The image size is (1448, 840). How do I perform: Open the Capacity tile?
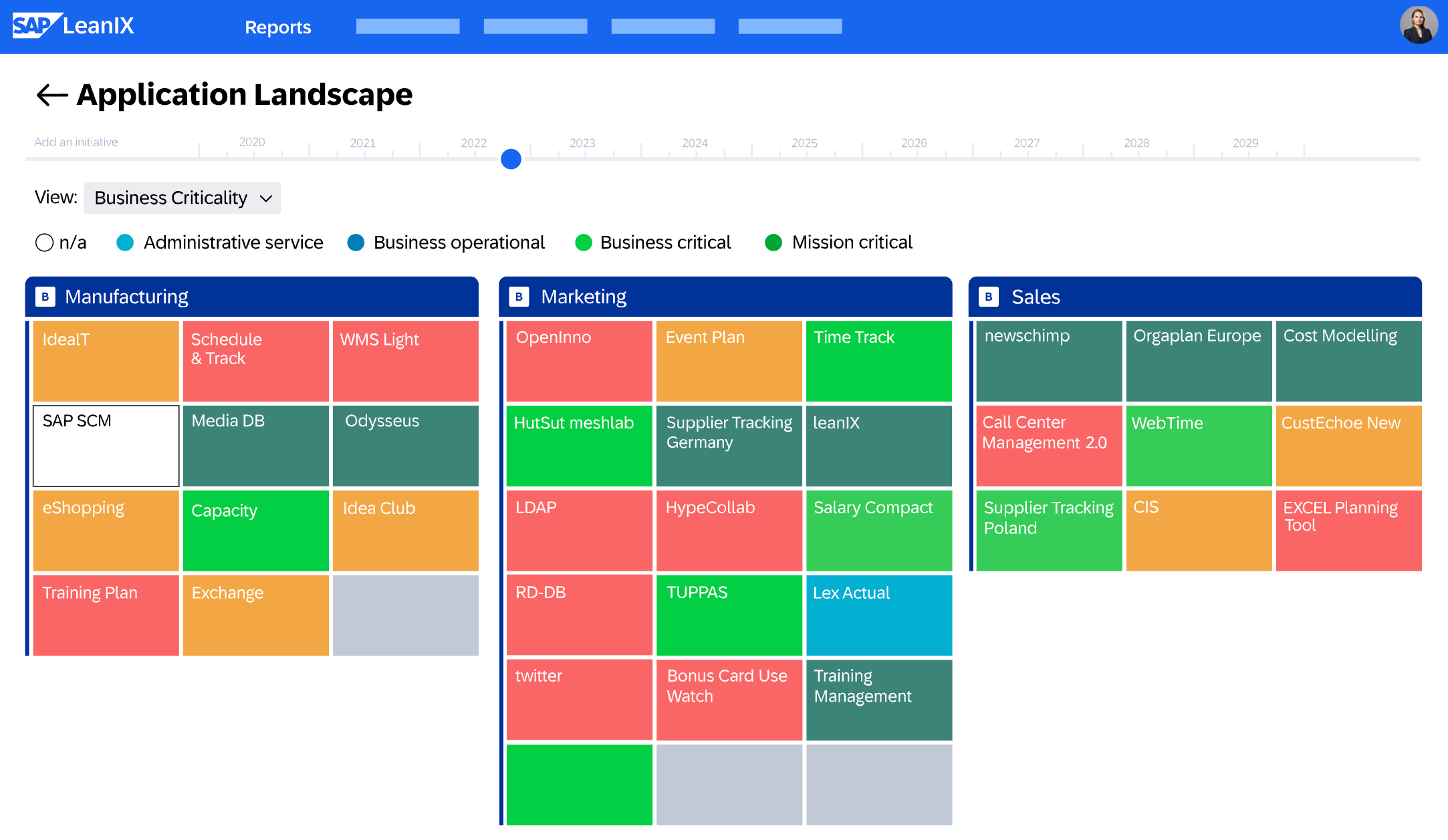click(x=255, y=531)
